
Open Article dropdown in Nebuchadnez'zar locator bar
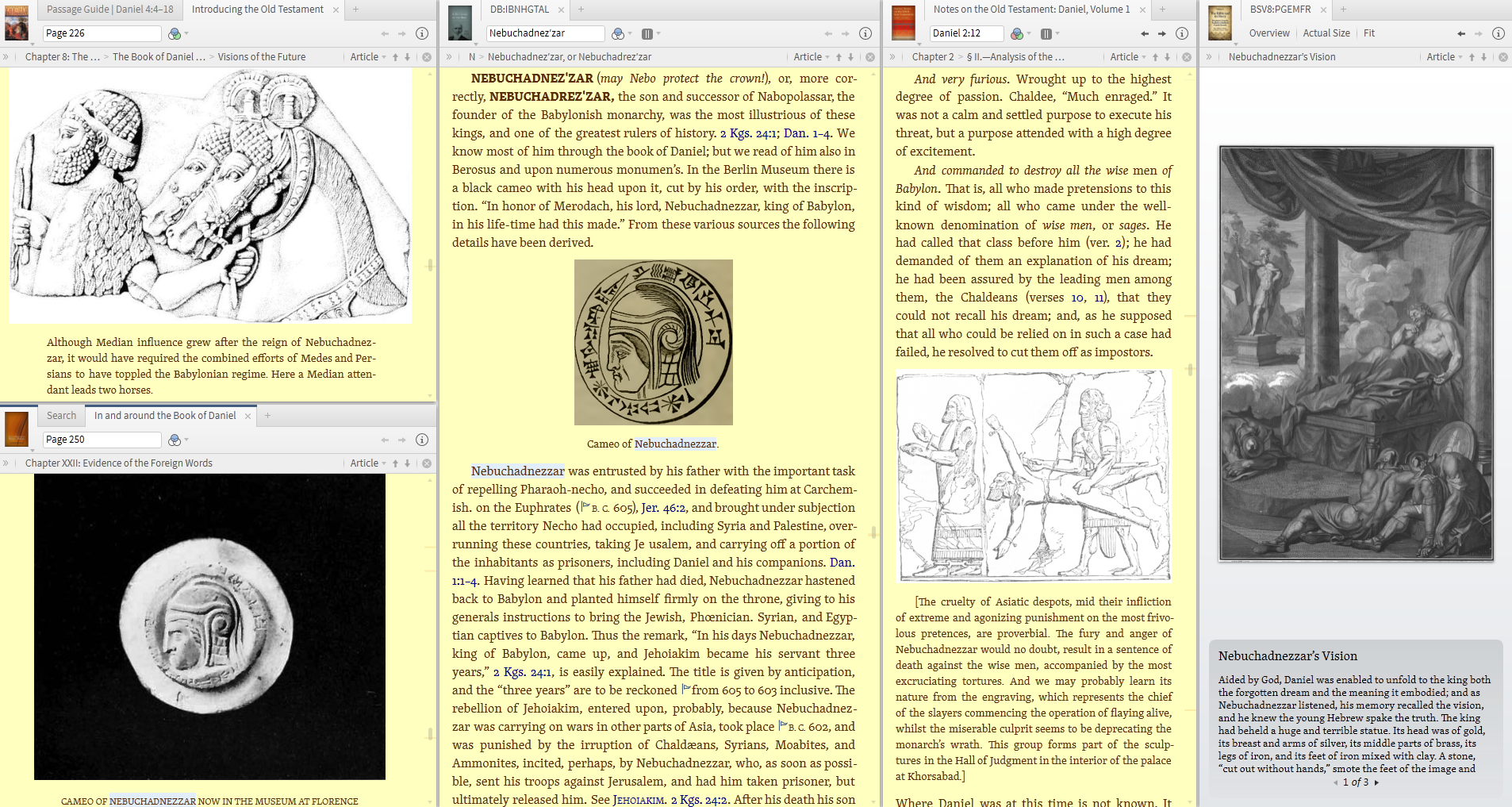tap(812, 57)
